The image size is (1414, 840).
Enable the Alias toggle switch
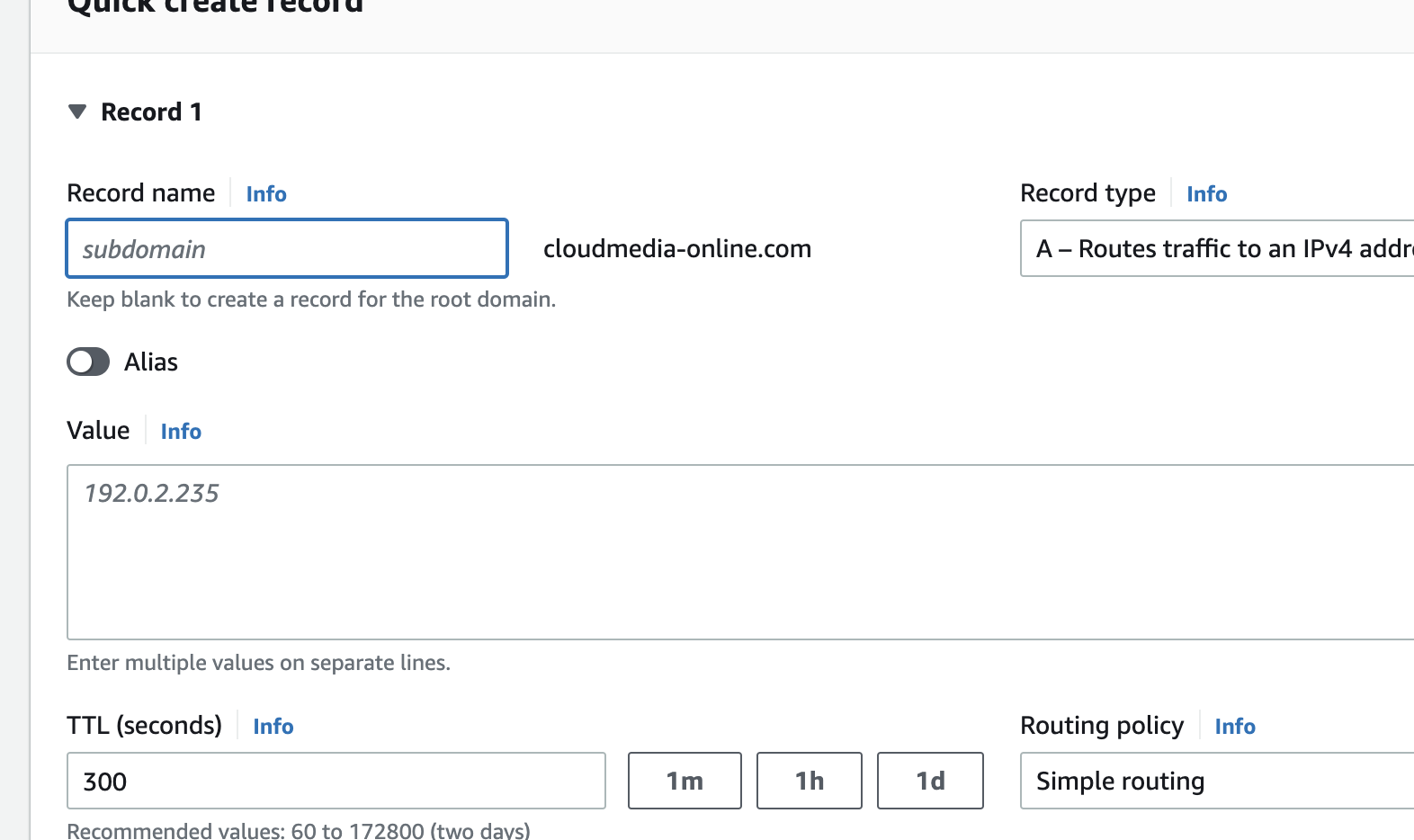pos(88,362)
